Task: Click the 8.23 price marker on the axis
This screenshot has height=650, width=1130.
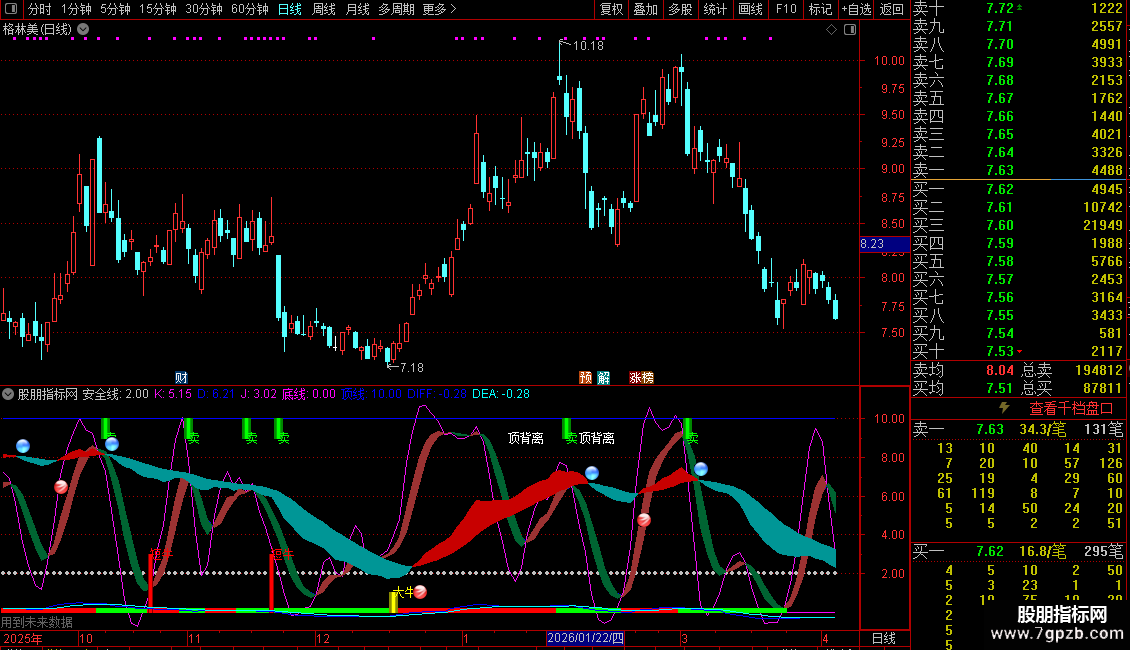Action: pyautogui.click(x=872, y=243)
